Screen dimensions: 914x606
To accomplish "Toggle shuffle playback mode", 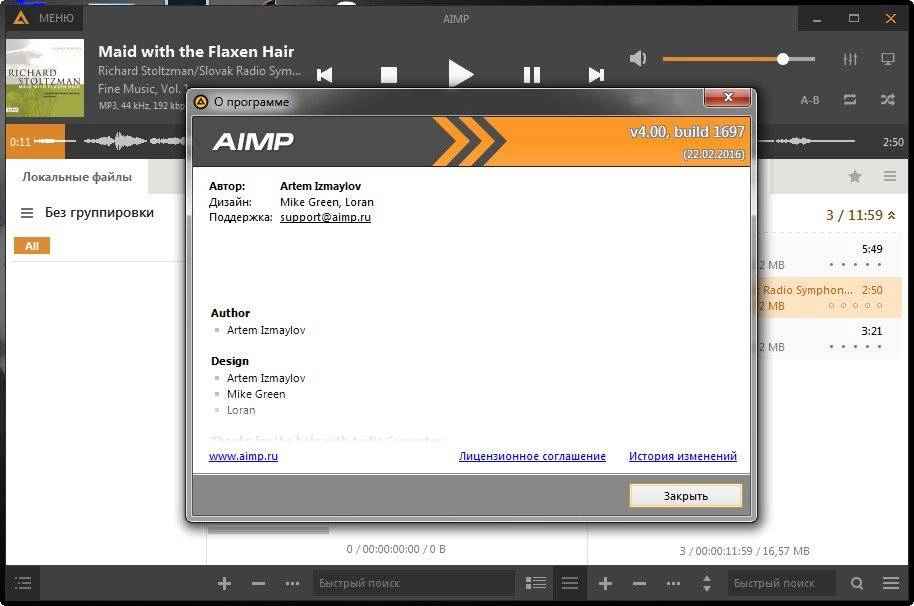I will coord(888,100).
